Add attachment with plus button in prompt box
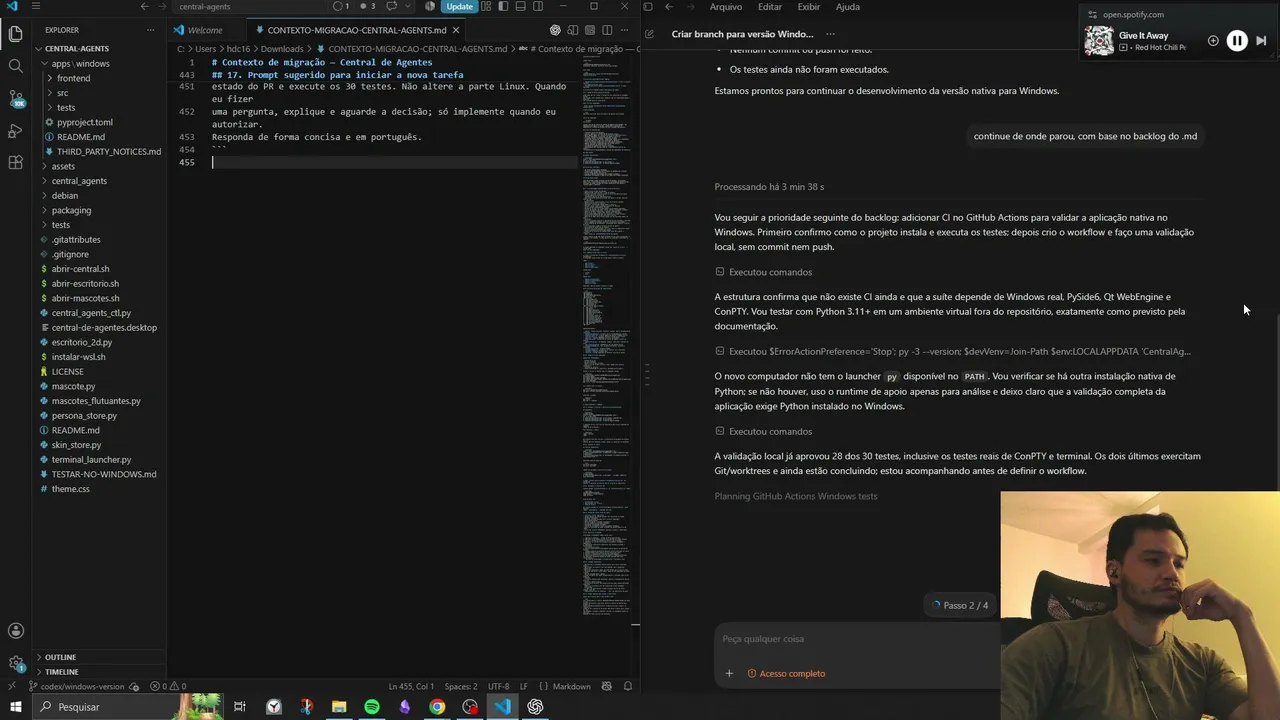Viewport: 1280px width, 720px height. pyautogui.click(x=729, y=673)
